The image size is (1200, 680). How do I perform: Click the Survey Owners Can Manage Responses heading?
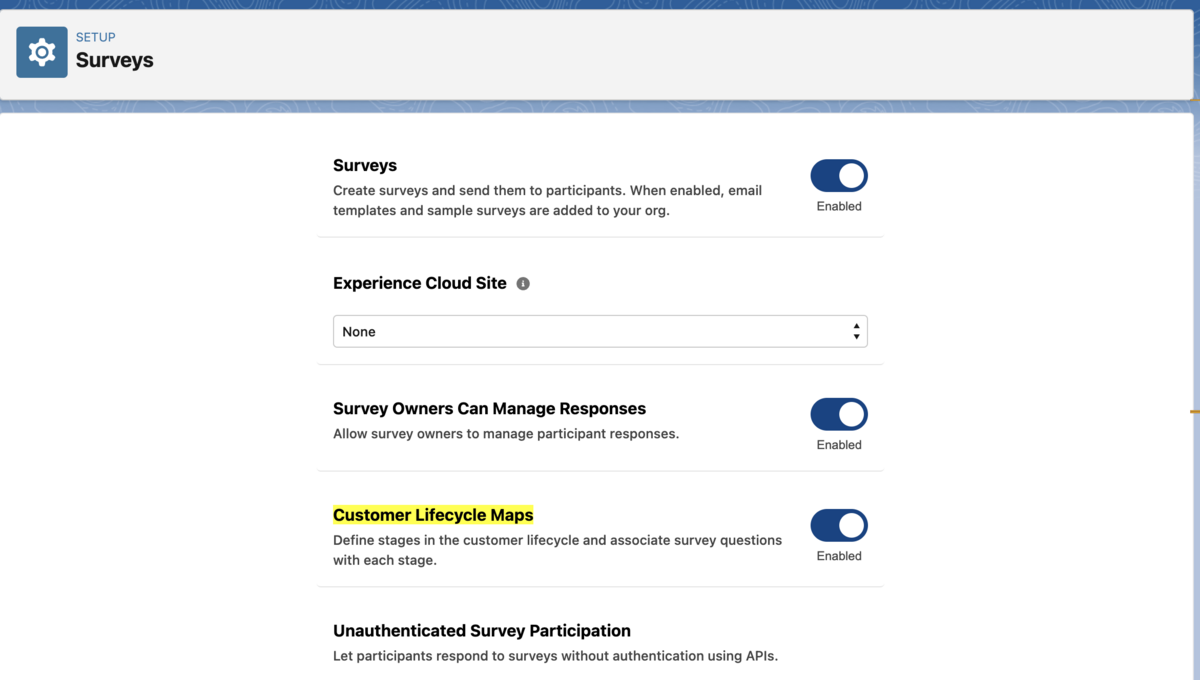[489, 408]
